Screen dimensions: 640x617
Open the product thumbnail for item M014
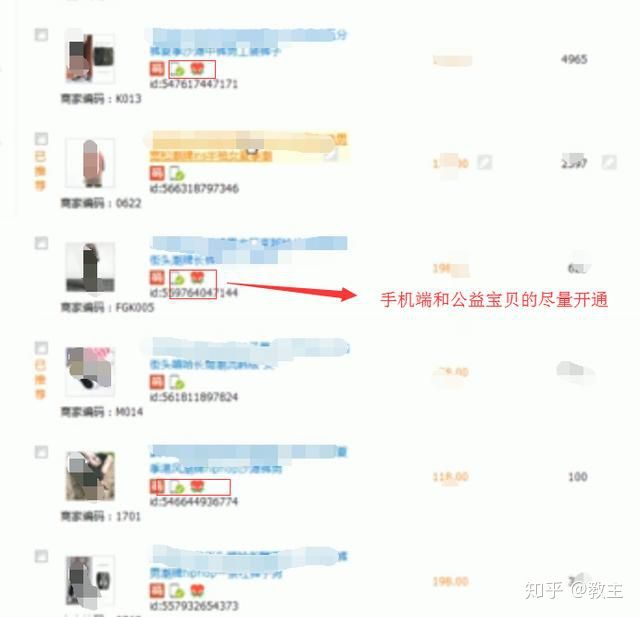click(90, 372)
